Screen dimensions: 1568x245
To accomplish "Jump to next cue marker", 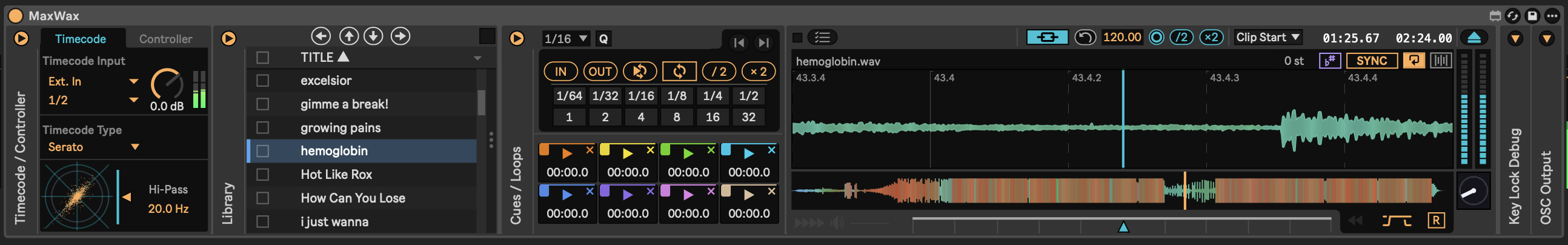I will (763, 42).
